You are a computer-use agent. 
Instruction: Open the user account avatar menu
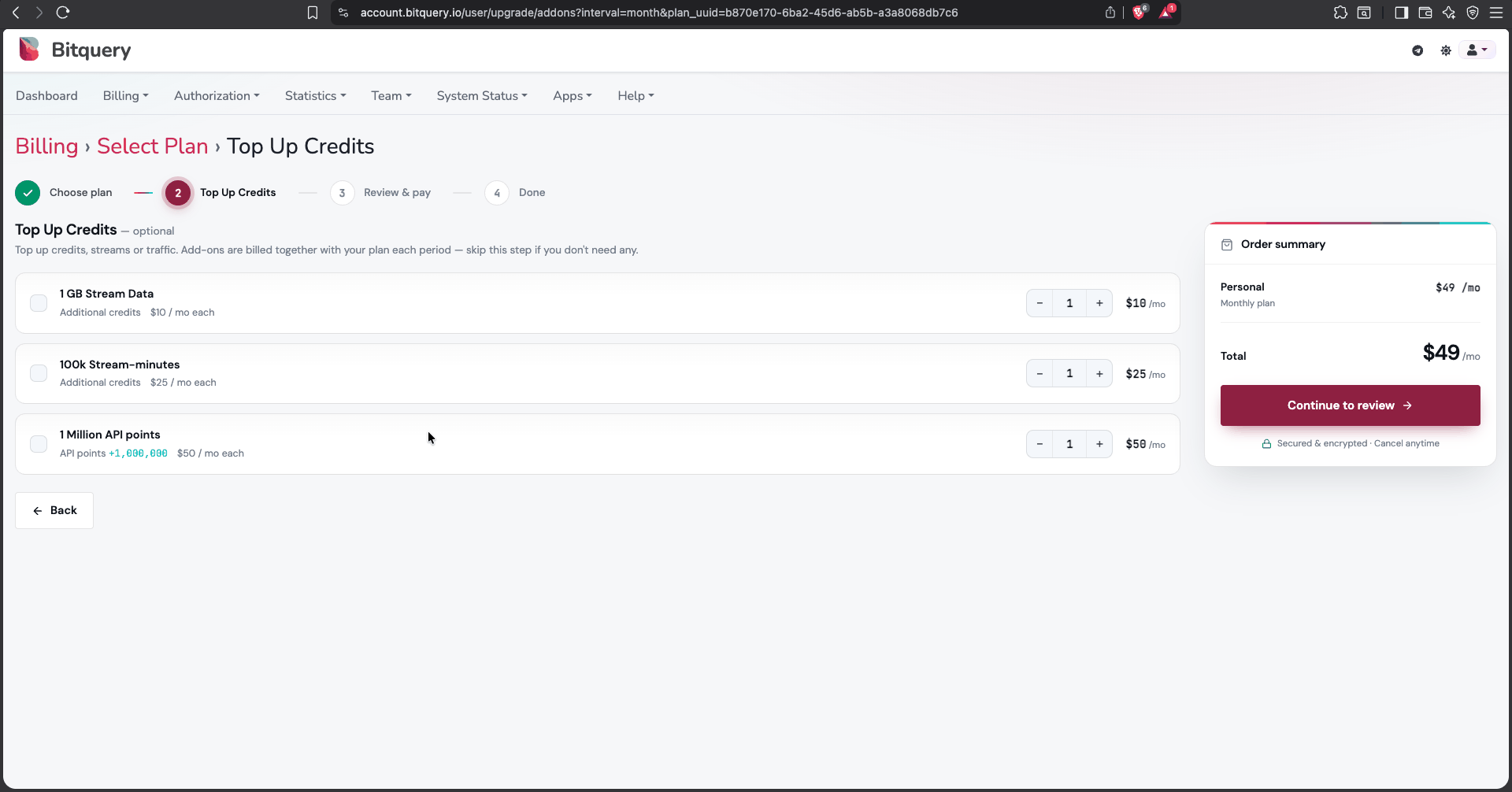pos(1477,50)
